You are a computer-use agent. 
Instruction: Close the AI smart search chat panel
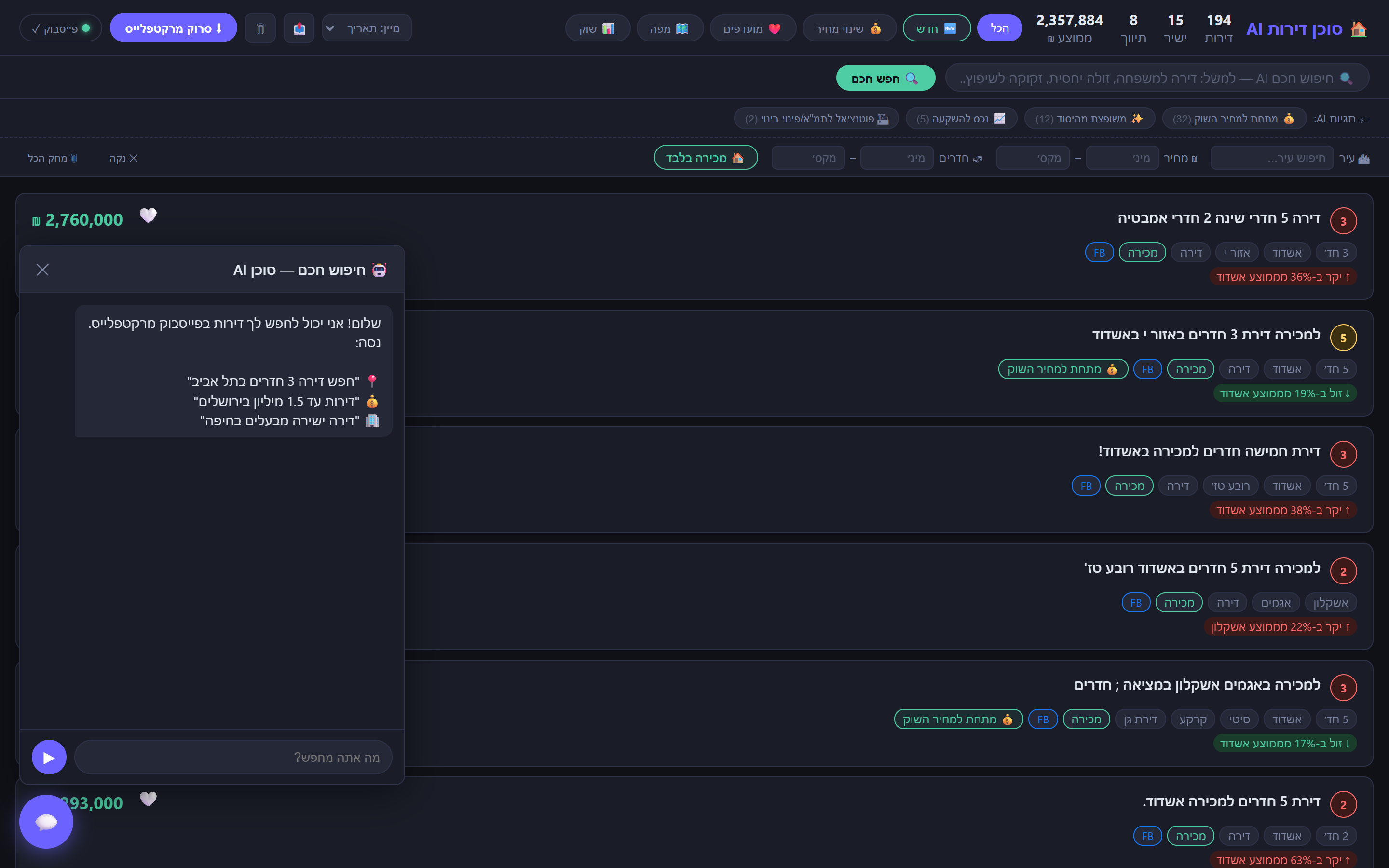42,270
